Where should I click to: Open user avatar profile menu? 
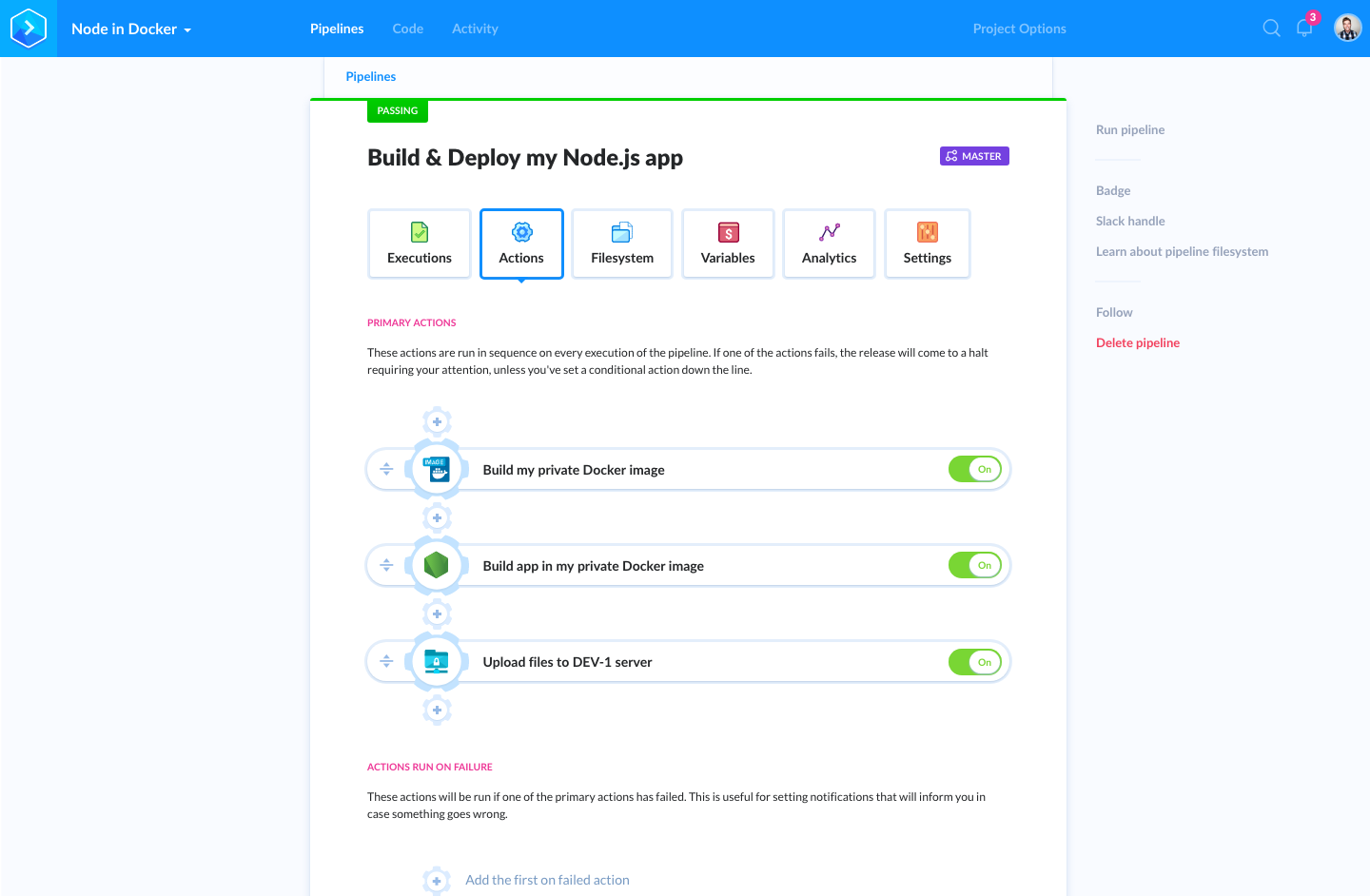click(x=1347, y=29)
